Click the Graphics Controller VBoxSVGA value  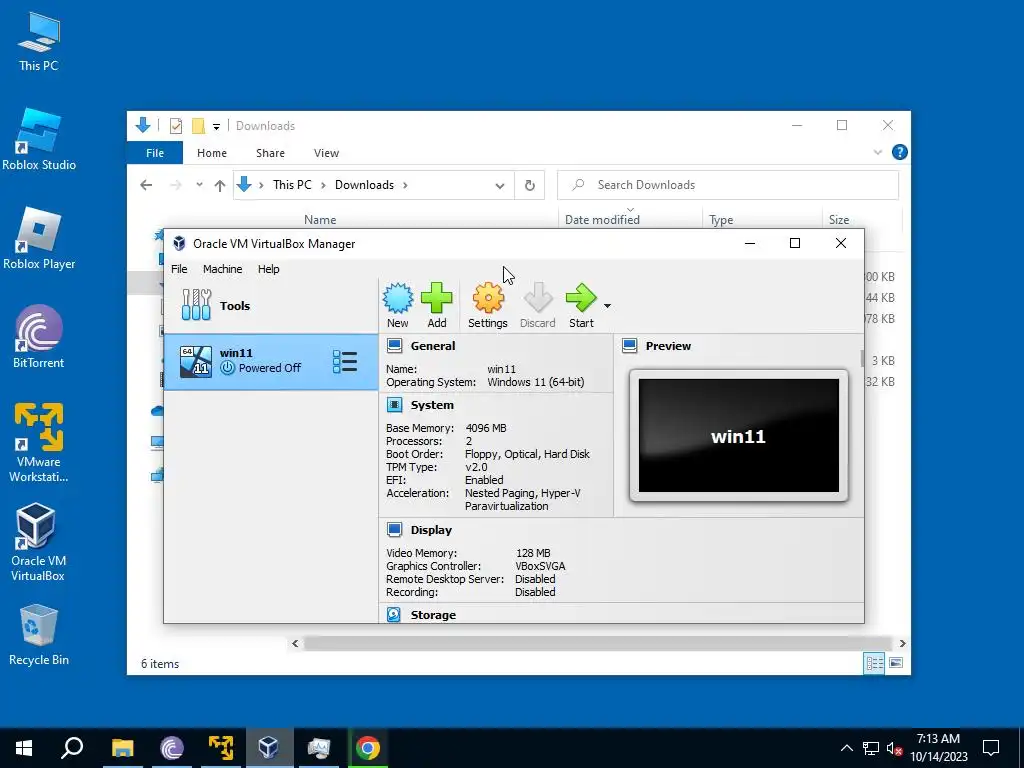540,566
